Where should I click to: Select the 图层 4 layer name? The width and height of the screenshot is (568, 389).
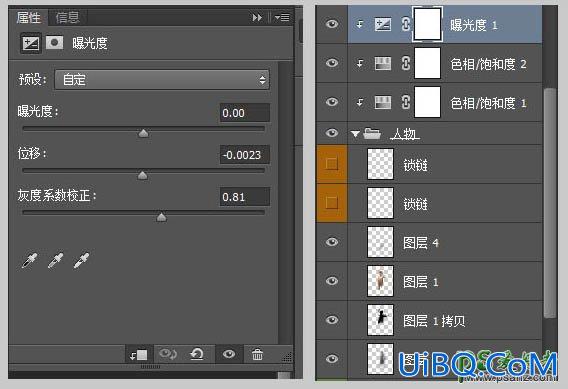421,243
